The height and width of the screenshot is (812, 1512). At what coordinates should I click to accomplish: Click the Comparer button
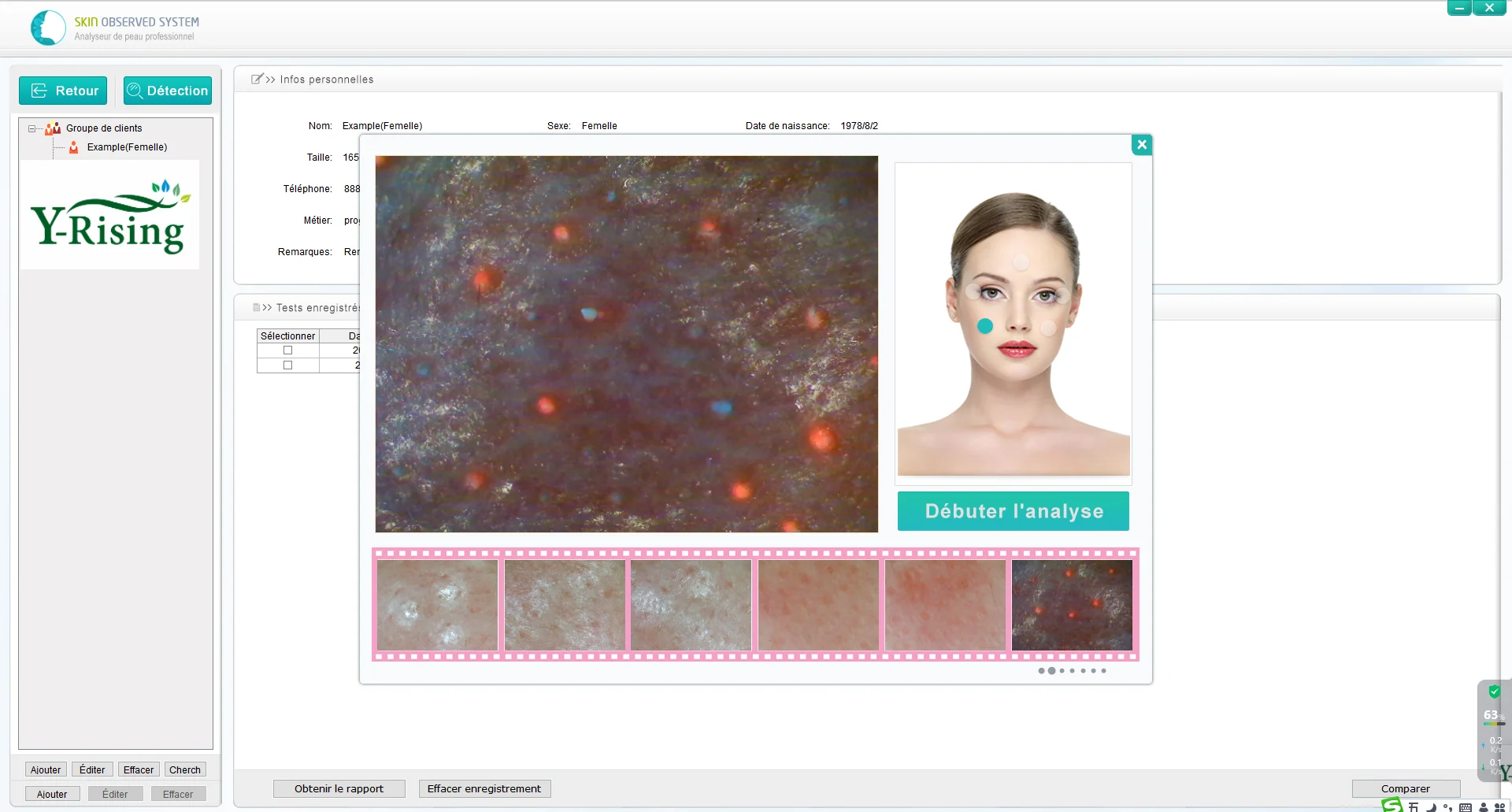coord(1406,788)
